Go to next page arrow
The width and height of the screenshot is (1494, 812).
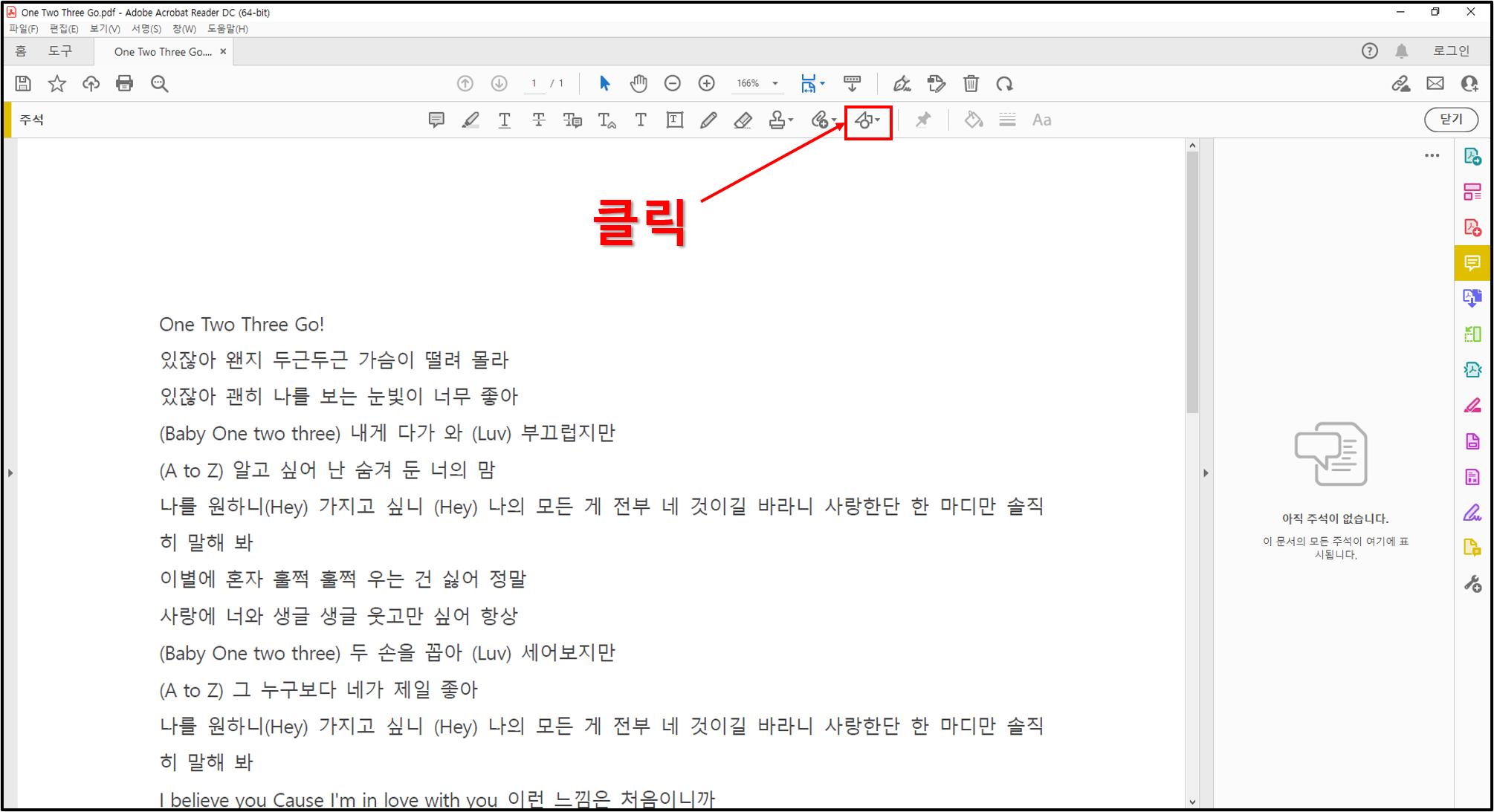(x=499, y=84)
